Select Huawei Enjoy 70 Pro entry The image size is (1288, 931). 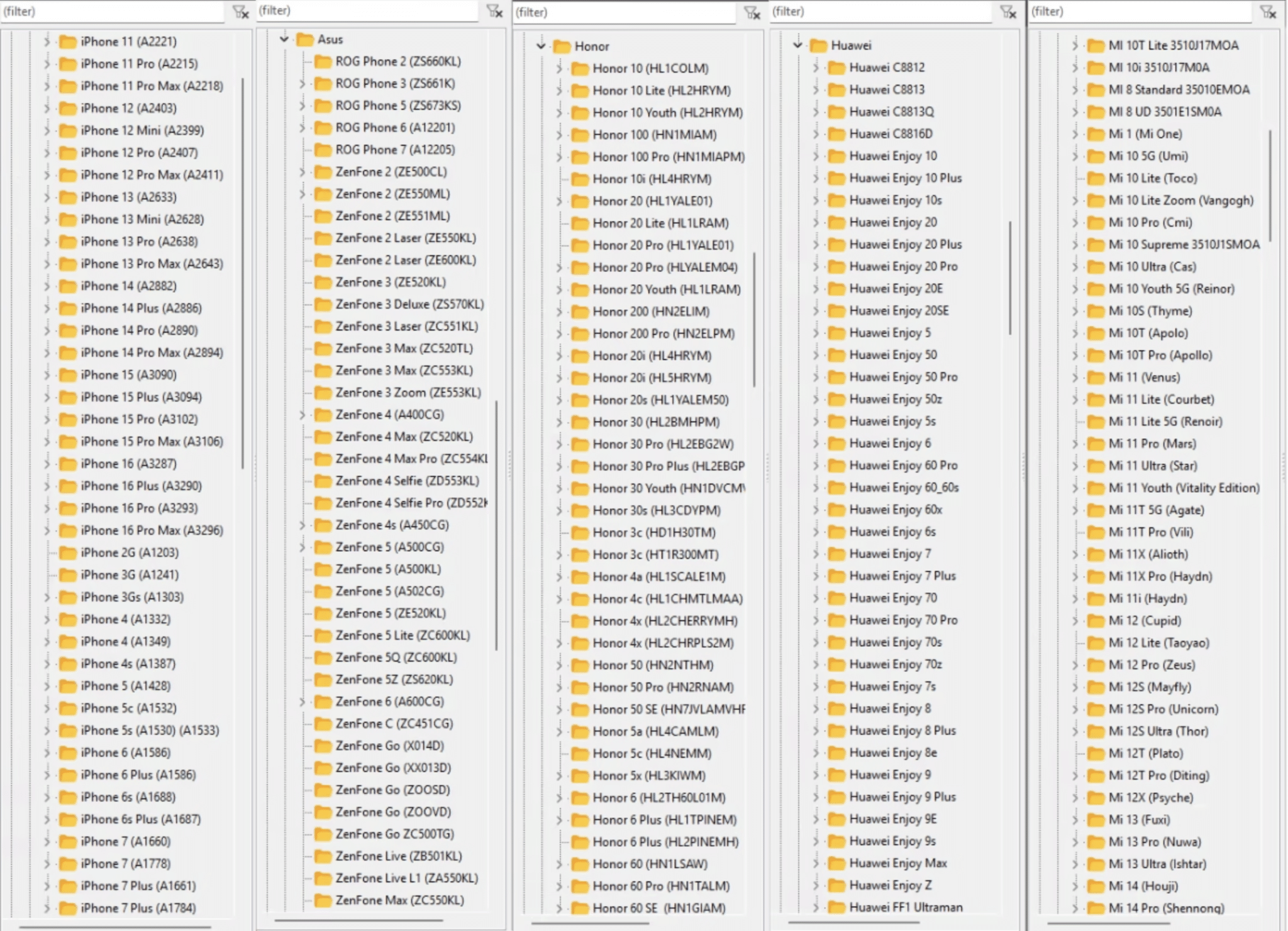point(902,620)
